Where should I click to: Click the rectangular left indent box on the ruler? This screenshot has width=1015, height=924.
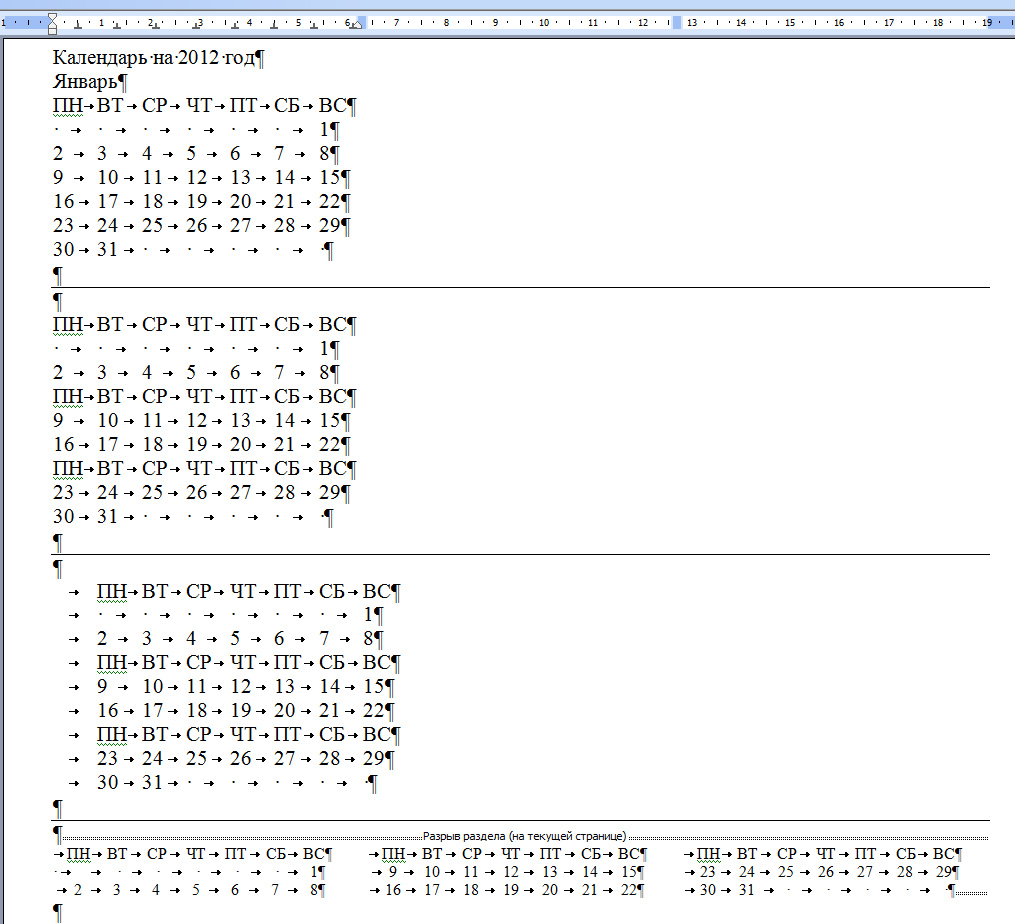point(52,31)
